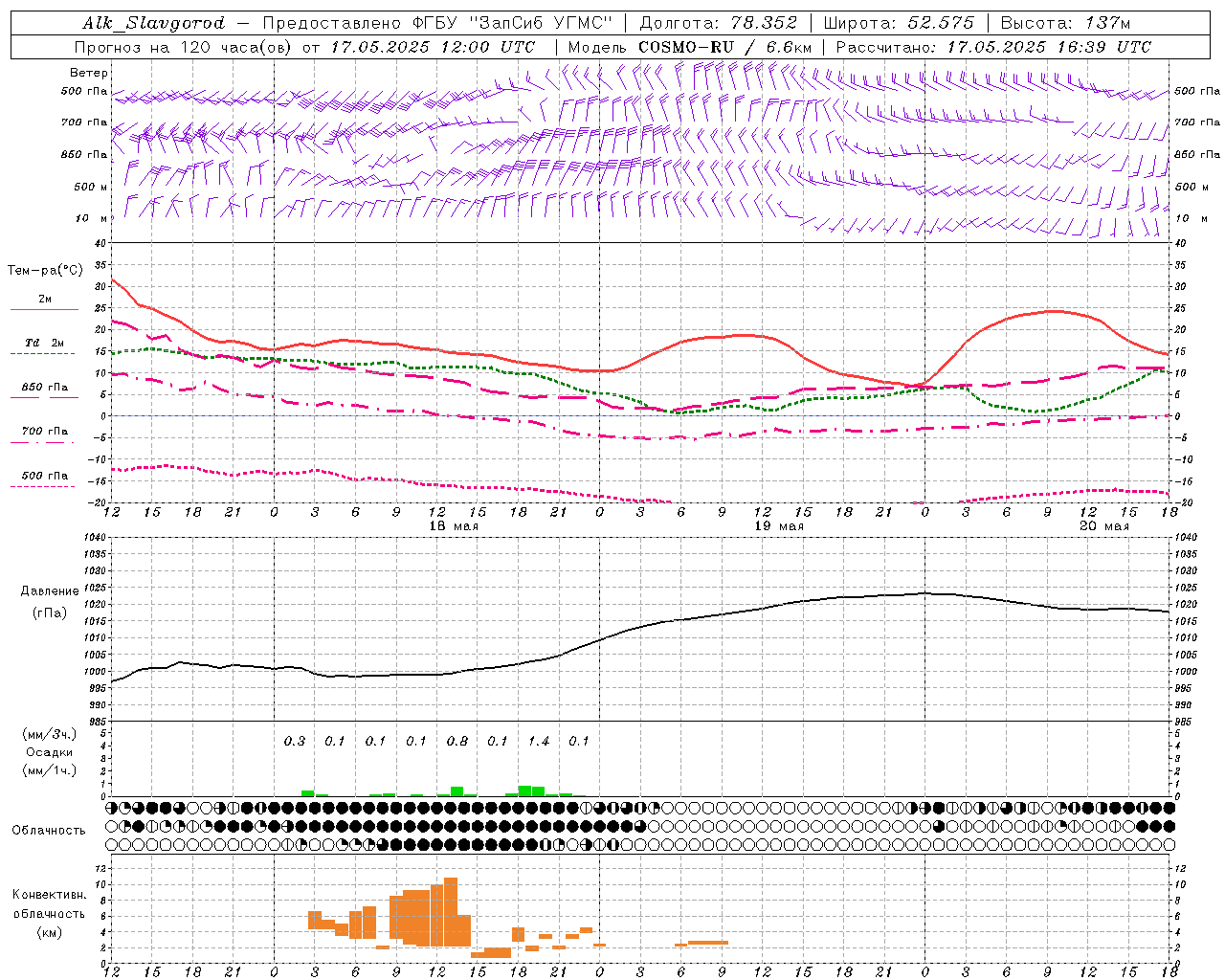This screenshot has height=980, width=1225.
Task: Click the station title Alk_Slavgorod
Action: [154, 23]
